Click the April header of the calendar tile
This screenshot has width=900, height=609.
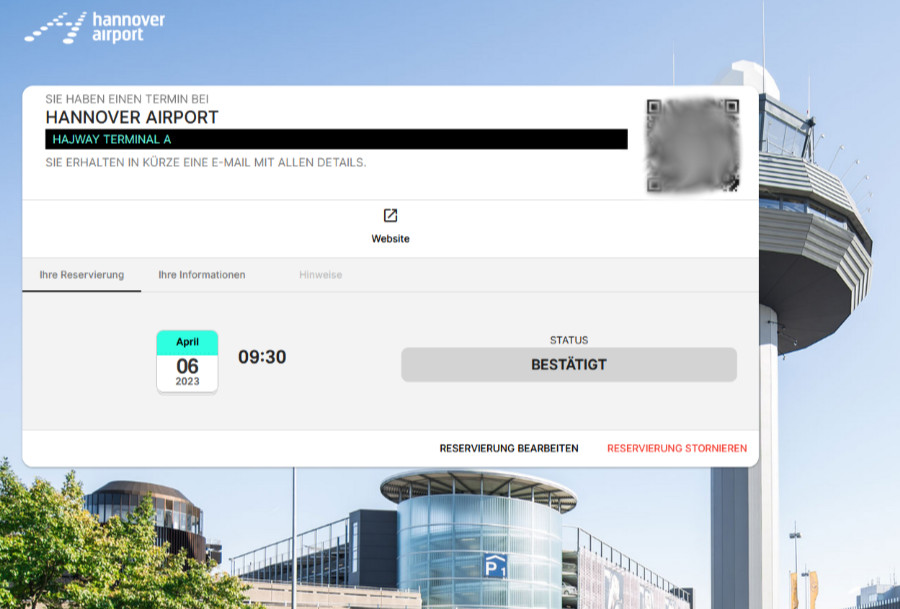[x=187, y=342]
